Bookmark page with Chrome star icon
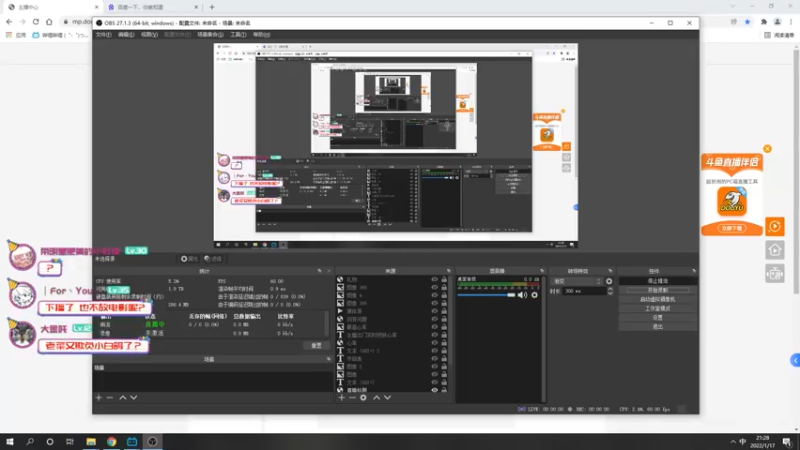The image size is (800, 450). [747, 22]
